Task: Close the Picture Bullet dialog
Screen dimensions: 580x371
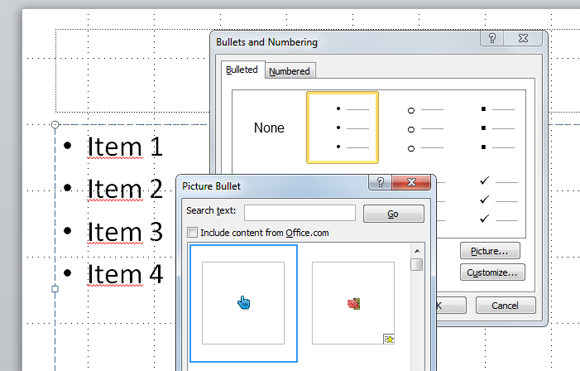Action: tap(411, 182)
